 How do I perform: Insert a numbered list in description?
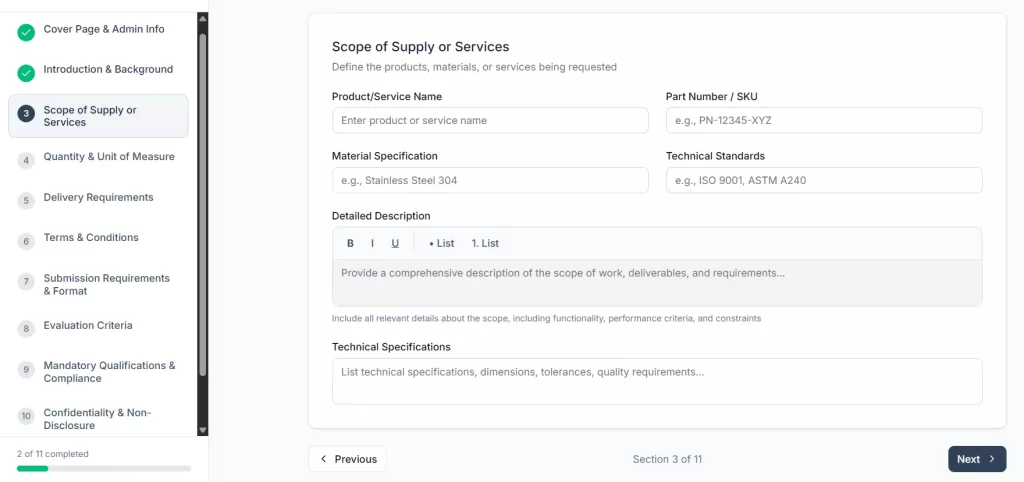[x=485, y=243]
